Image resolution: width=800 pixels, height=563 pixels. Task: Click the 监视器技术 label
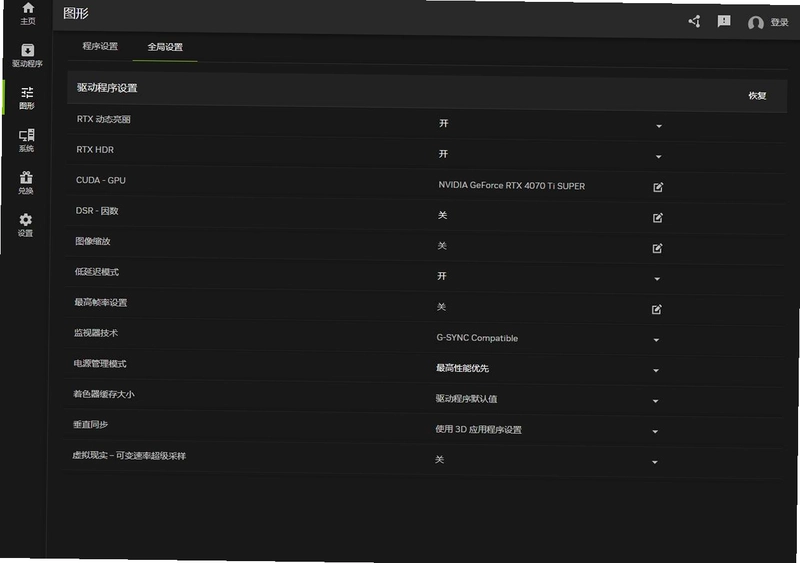96,333
